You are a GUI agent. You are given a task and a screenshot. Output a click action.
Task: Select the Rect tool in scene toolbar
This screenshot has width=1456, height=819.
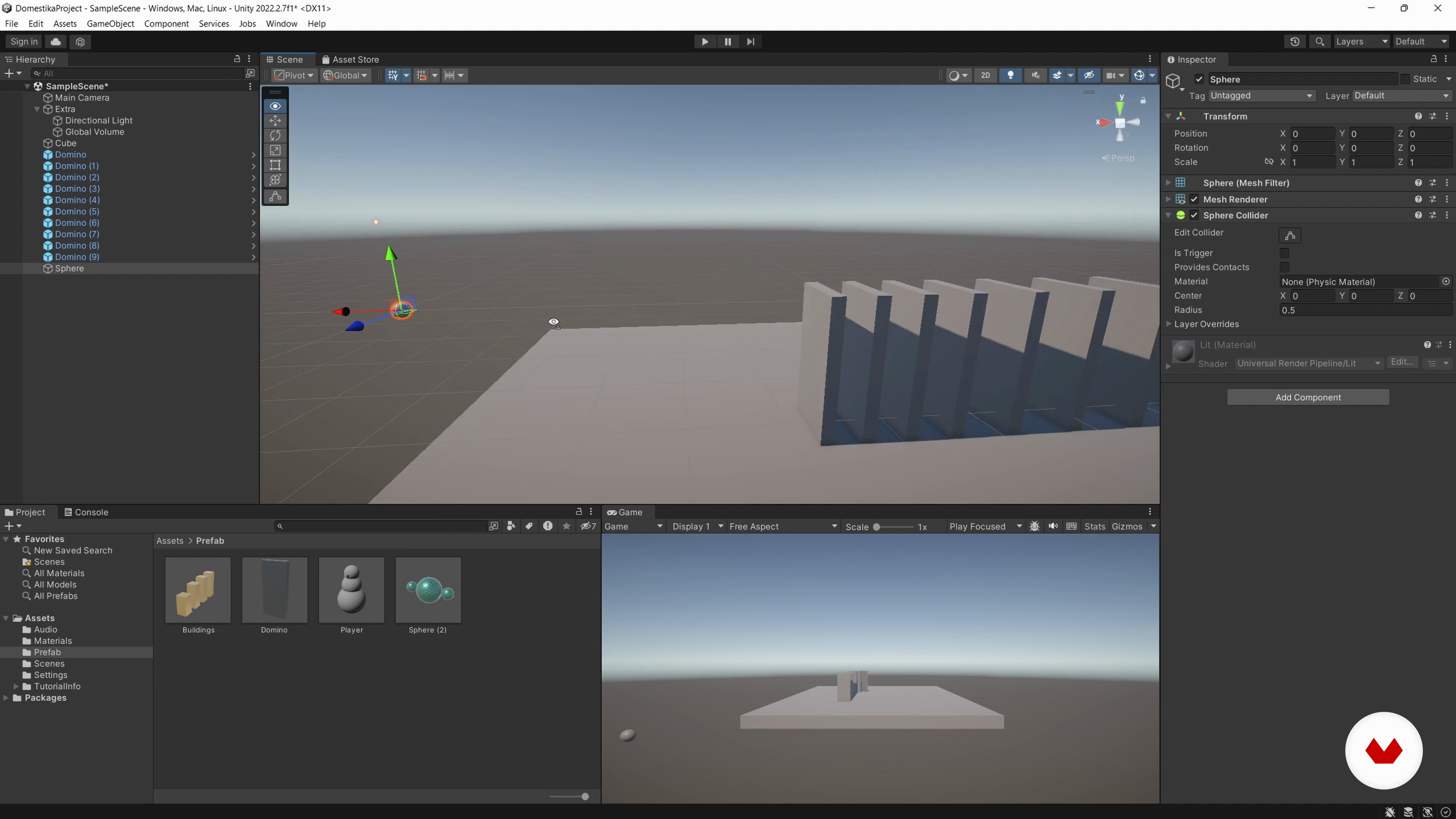click(x=275, y=165)
